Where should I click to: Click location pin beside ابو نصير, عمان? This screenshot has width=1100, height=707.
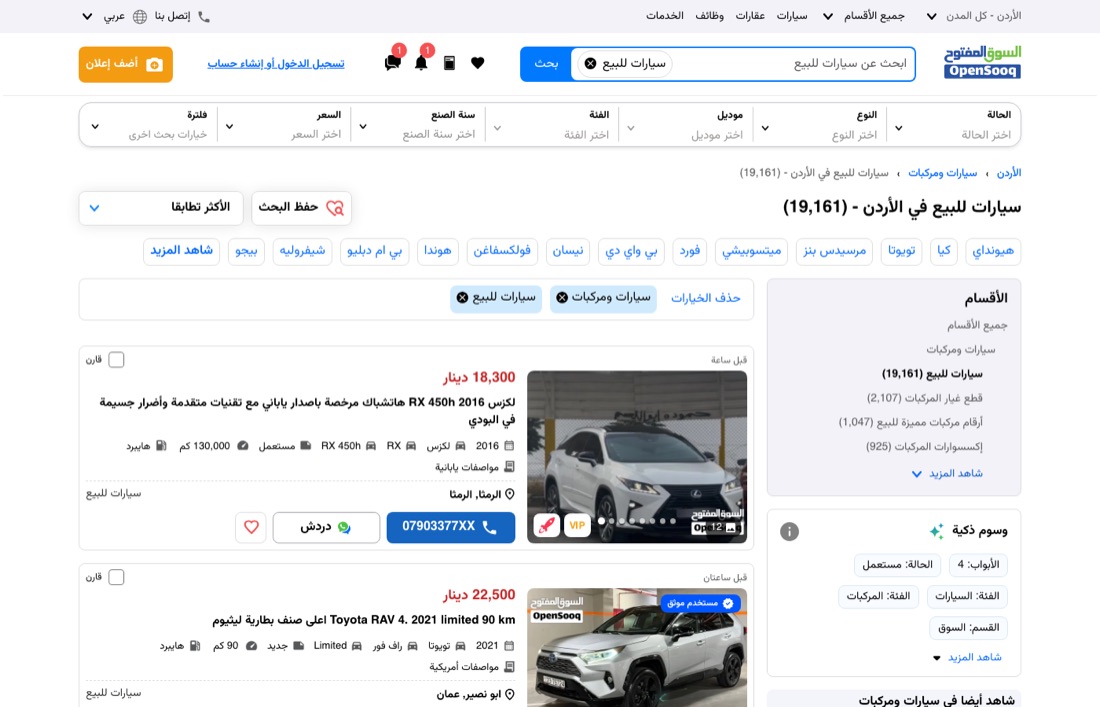coord(510,694)
